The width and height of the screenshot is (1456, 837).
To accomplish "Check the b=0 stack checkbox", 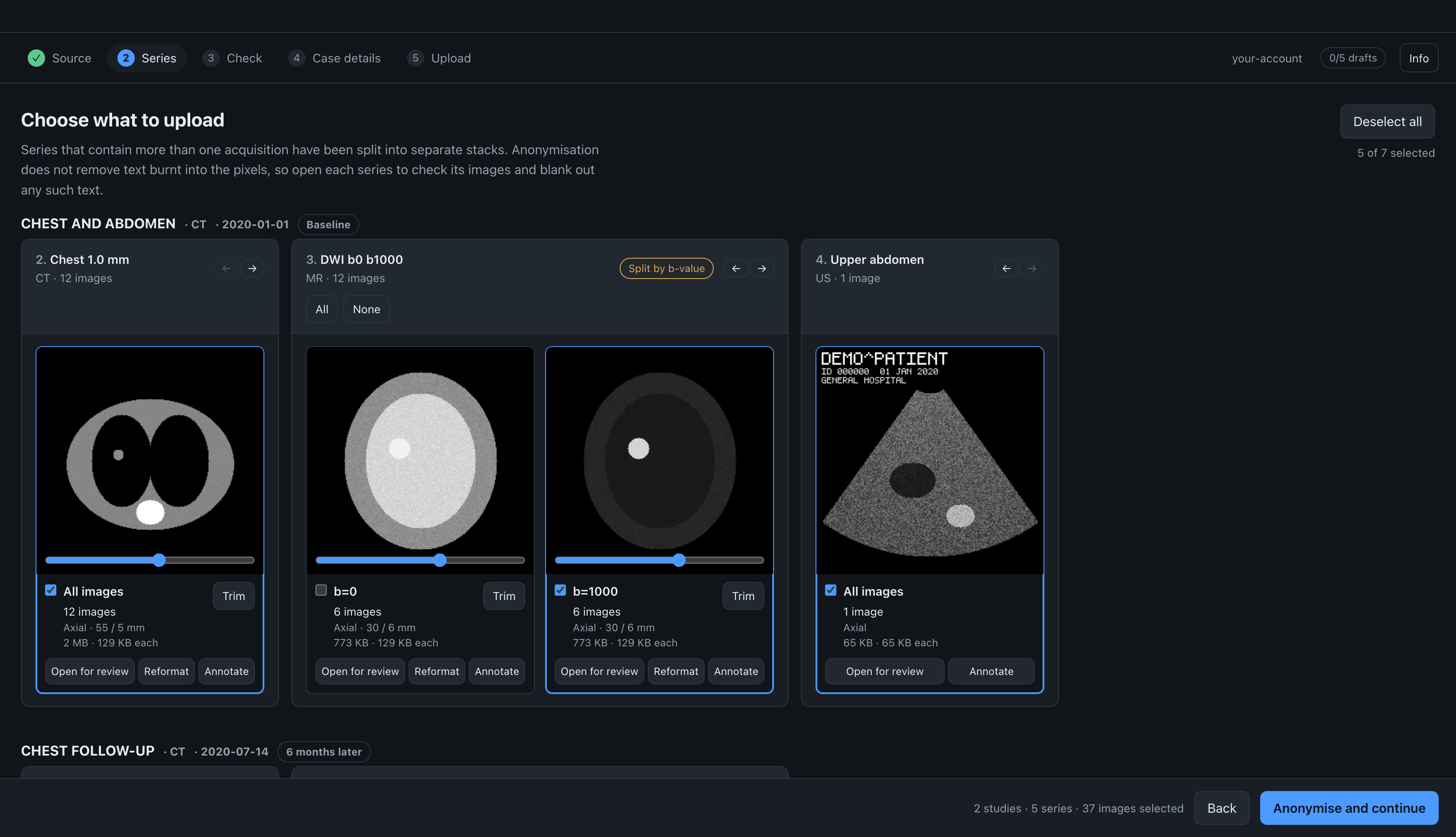I will click(x=322, y=590).
